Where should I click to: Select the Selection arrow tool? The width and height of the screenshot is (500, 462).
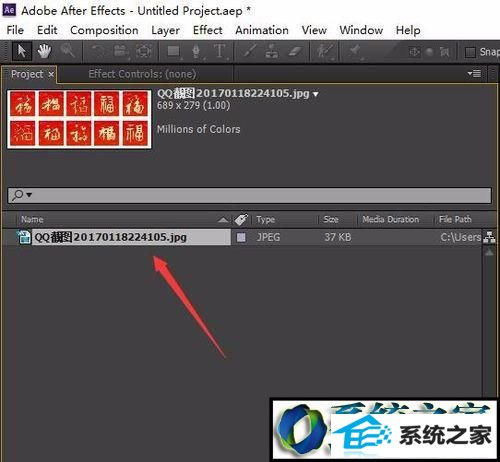(22, 52)
